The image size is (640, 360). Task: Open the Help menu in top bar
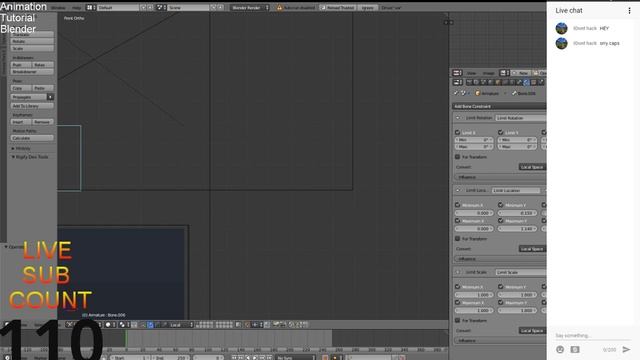[x=76, y=8]
